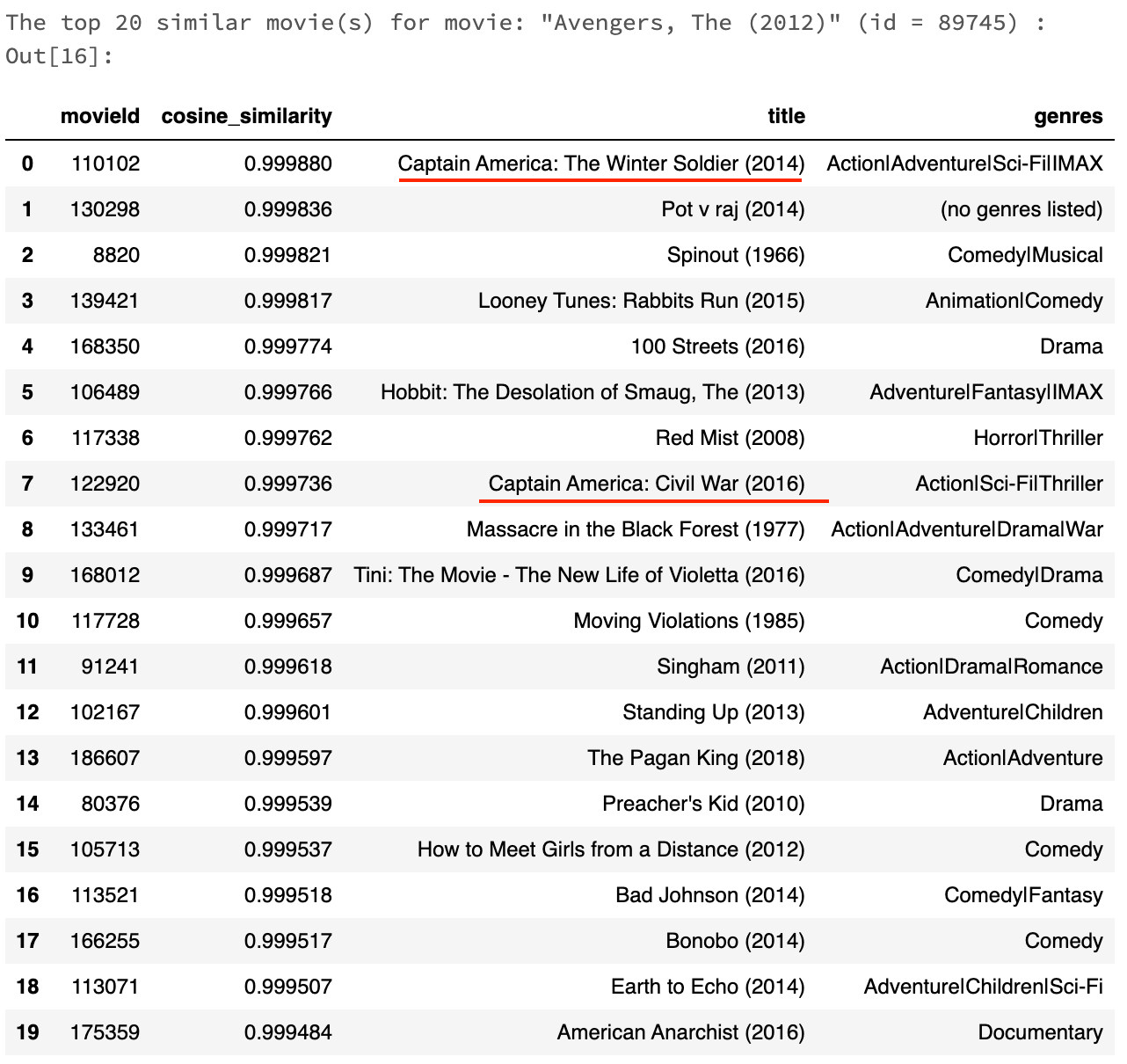The height and width of the screenshot is (1064, 1127).
Task: Select the Red Mist (2008) title
Action: [x=730, y=438]
